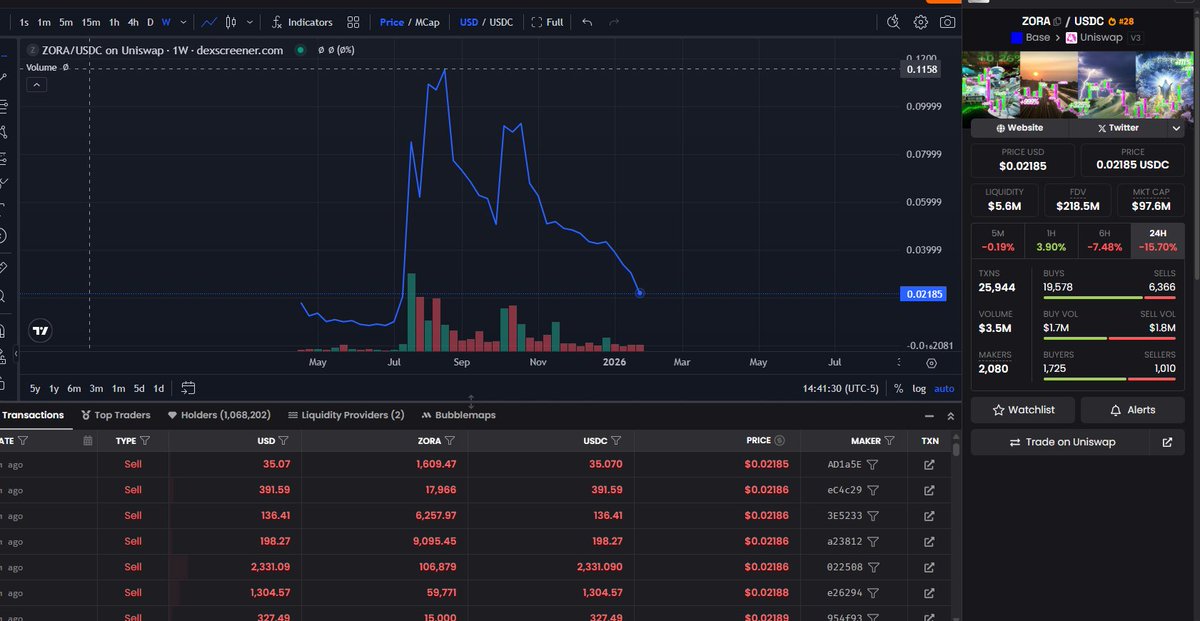Open transaction link for the 35.07 USD sell
Screen dimensions: 1200x621
(x=929, y=465)
